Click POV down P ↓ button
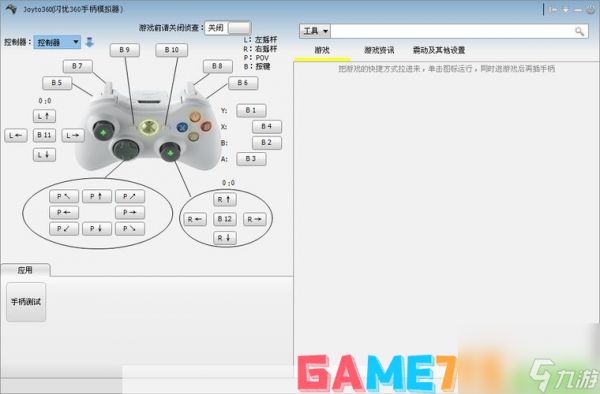The height and width of the screenshot is (394, 600). 97,229
